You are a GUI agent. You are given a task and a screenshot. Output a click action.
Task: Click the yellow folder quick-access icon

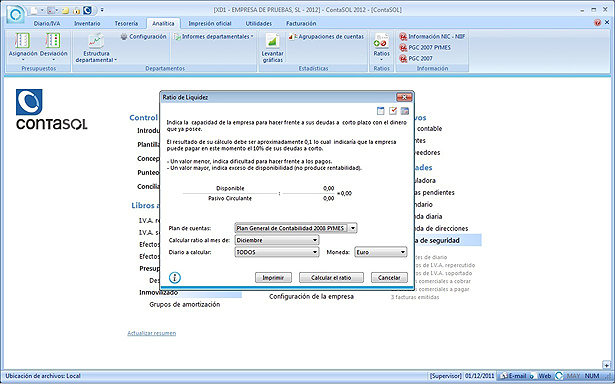[66, 10]
